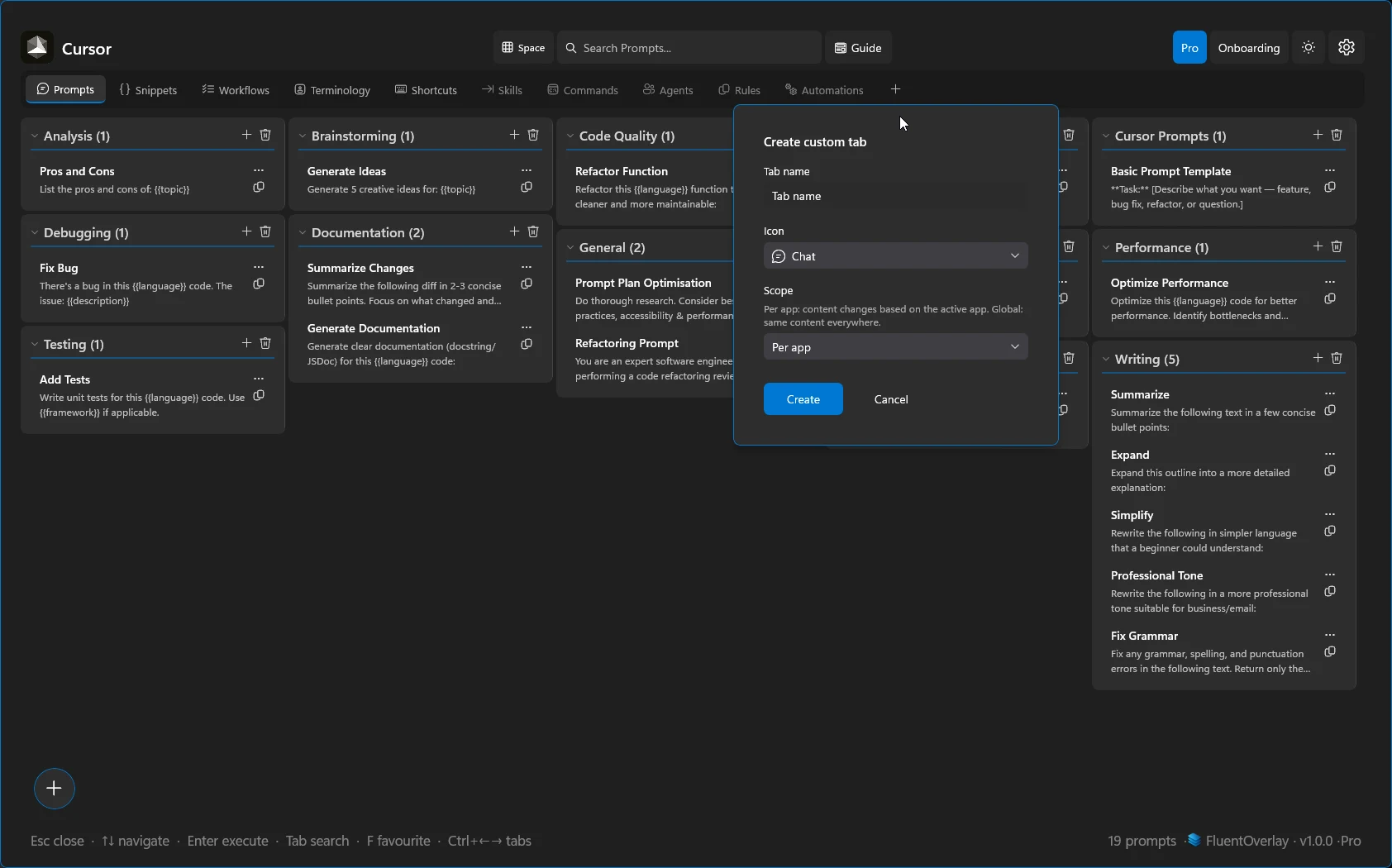This screenshot has width=1392, height=868.
Task: Collapse the Documentation category
Action: coord(303,232)
